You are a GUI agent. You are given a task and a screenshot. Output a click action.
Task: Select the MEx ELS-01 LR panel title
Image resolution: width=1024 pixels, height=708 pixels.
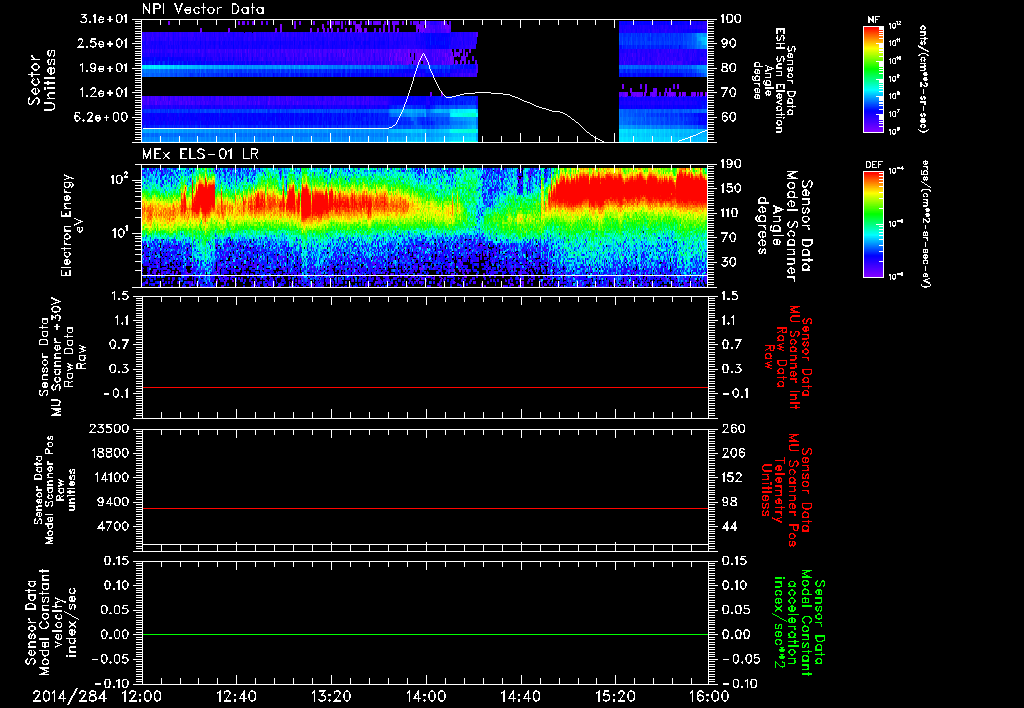point(199,154)
